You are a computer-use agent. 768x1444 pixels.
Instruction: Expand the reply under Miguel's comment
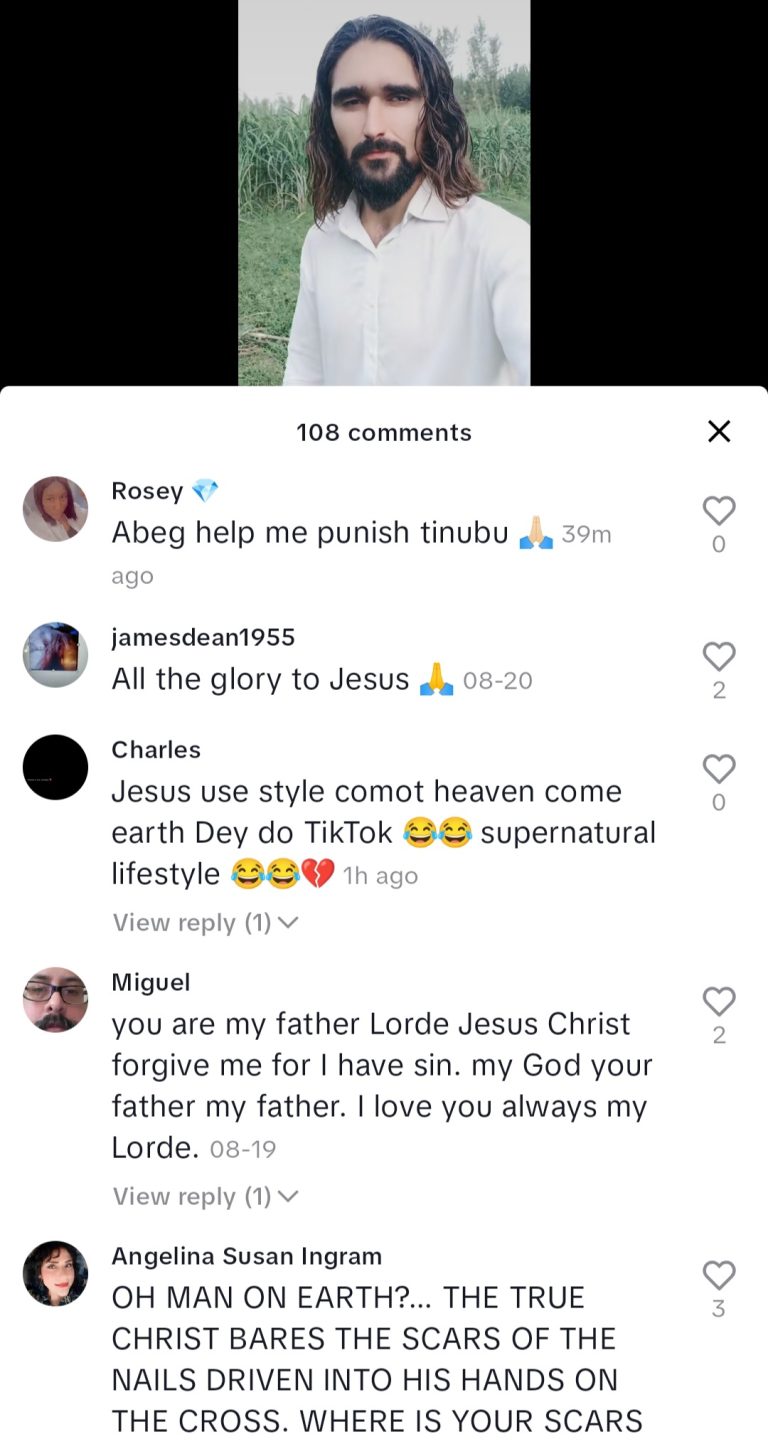[205, 1196]
